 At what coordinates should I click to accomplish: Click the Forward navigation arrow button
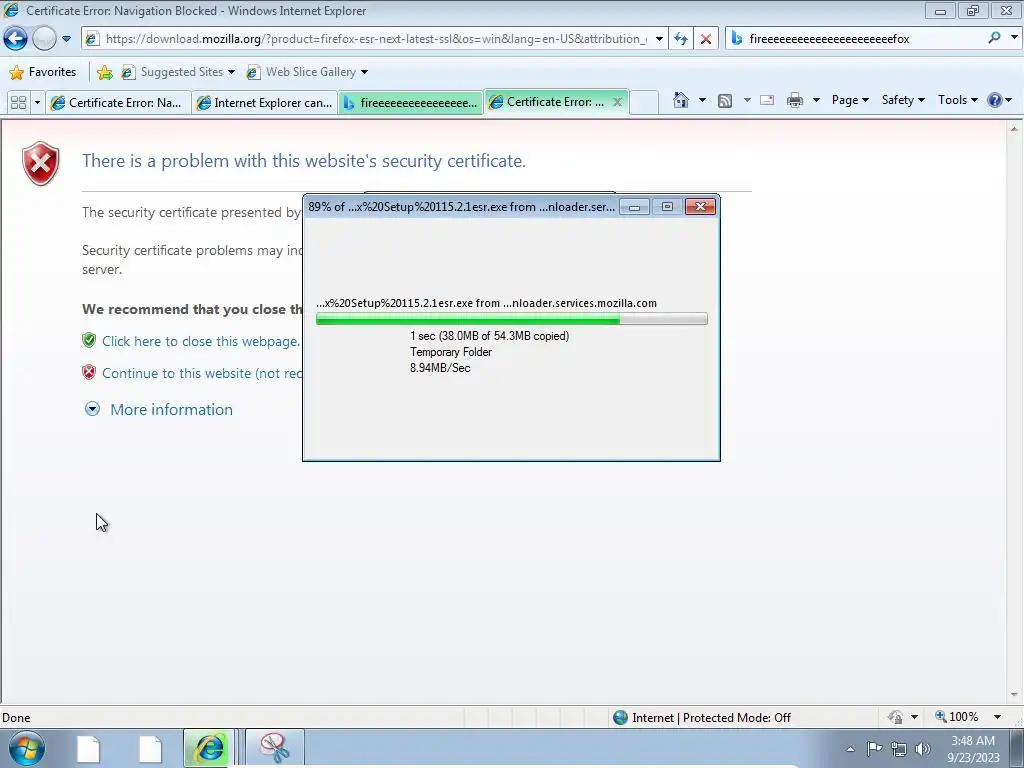(44, 39)
